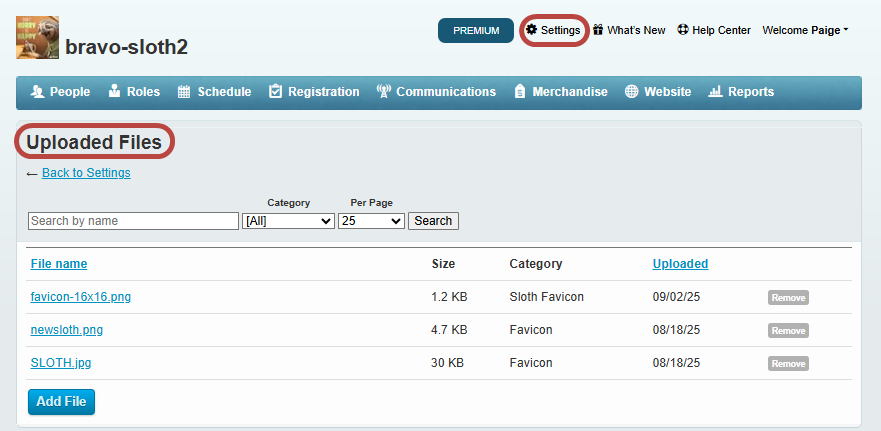Open the Category dropdown
The height and width of the screenshot is (431, 881).
click(288, 221)
